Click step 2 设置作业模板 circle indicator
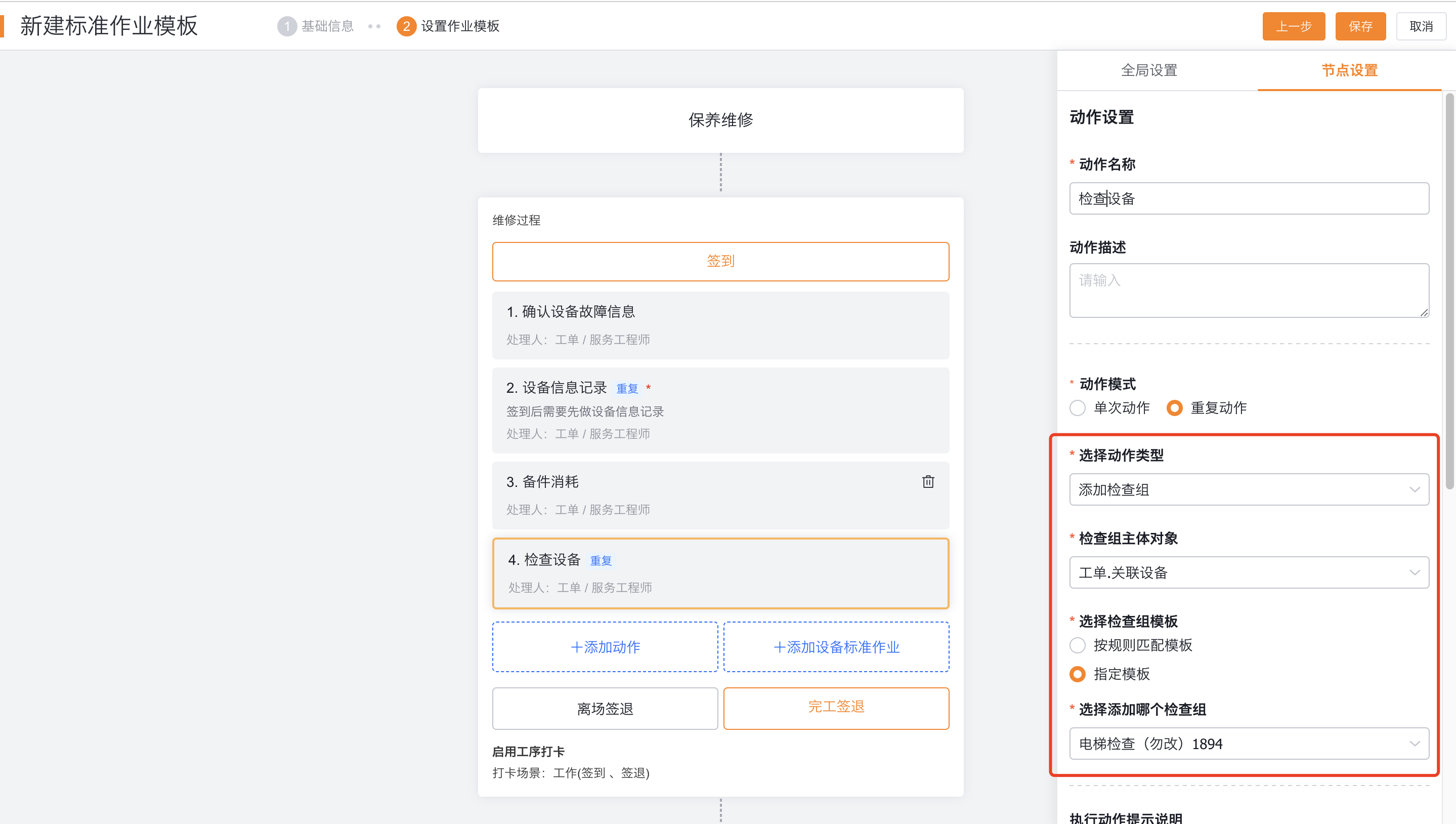 click(406, 26)
